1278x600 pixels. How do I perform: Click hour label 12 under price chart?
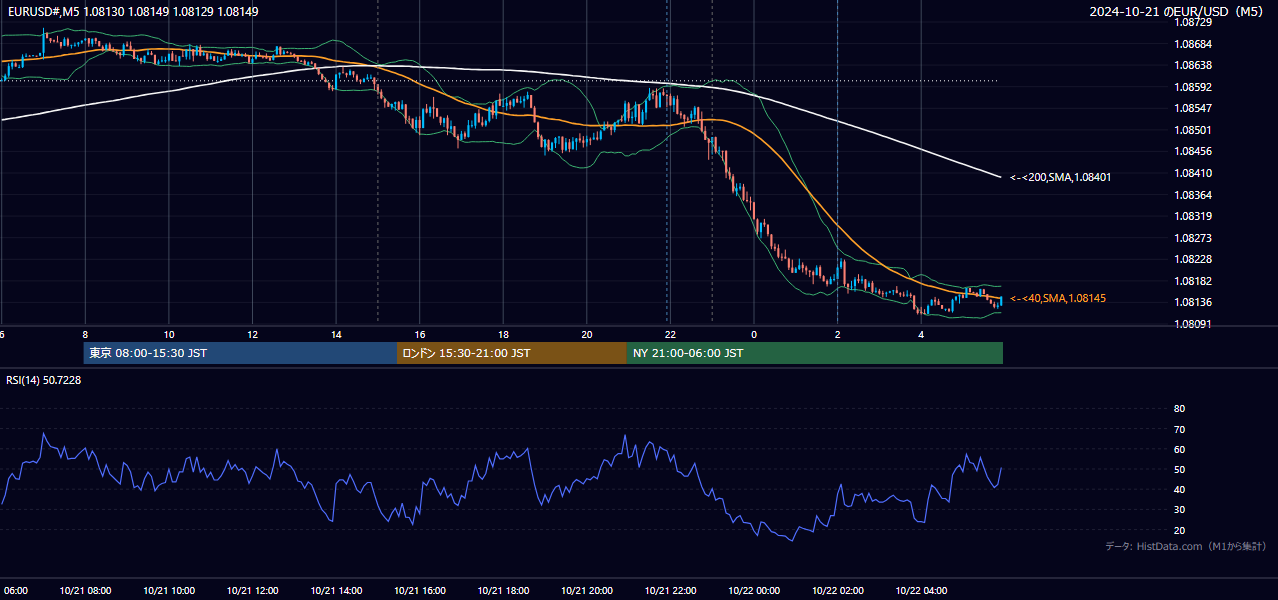coord(252,334)
